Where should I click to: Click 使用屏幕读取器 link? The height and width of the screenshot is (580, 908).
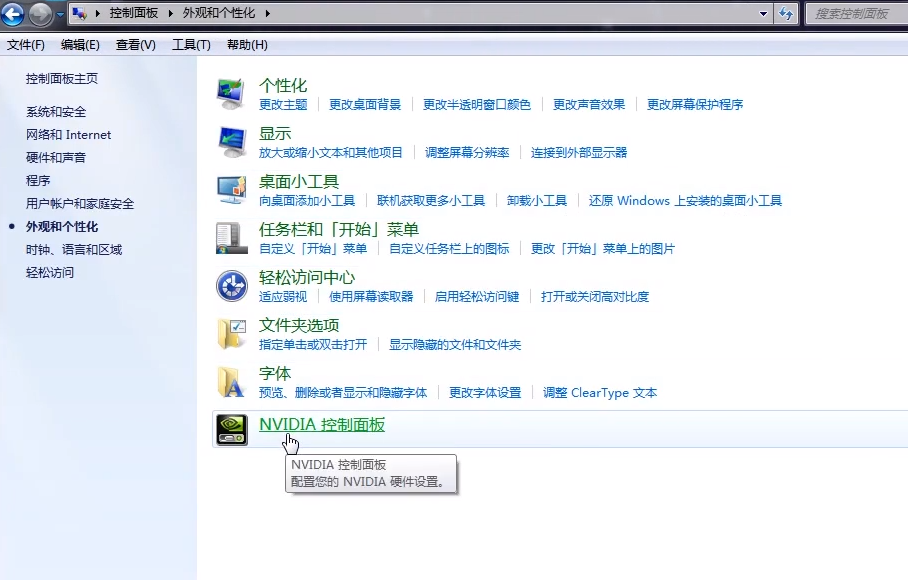click(371, 296)
